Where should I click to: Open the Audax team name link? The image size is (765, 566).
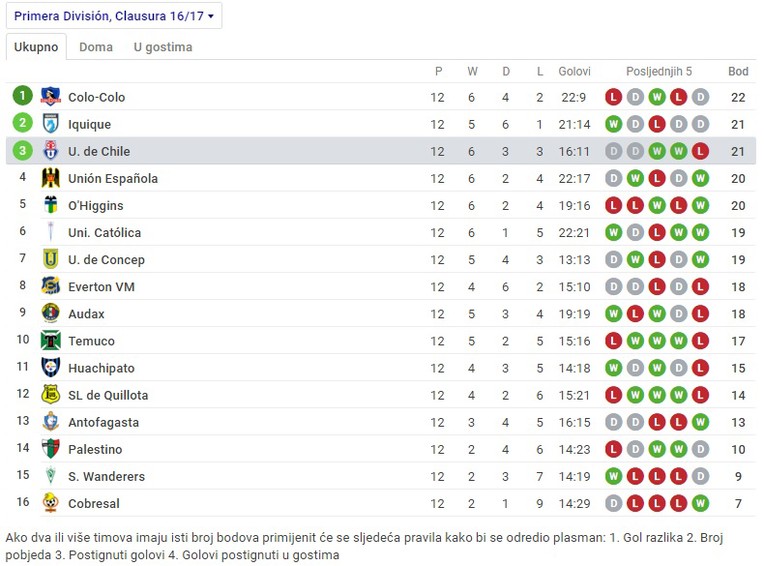[x=86, y=314]
